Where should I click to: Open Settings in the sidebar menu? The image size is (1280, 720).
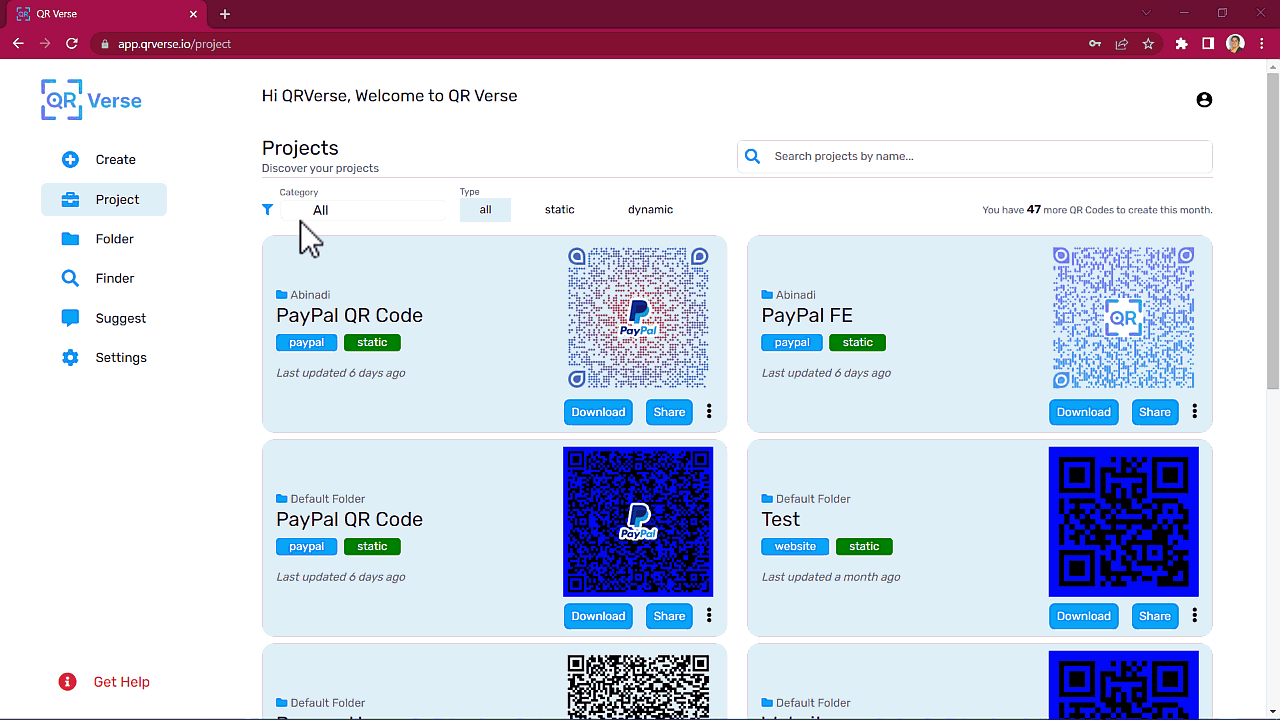point(104,358)
